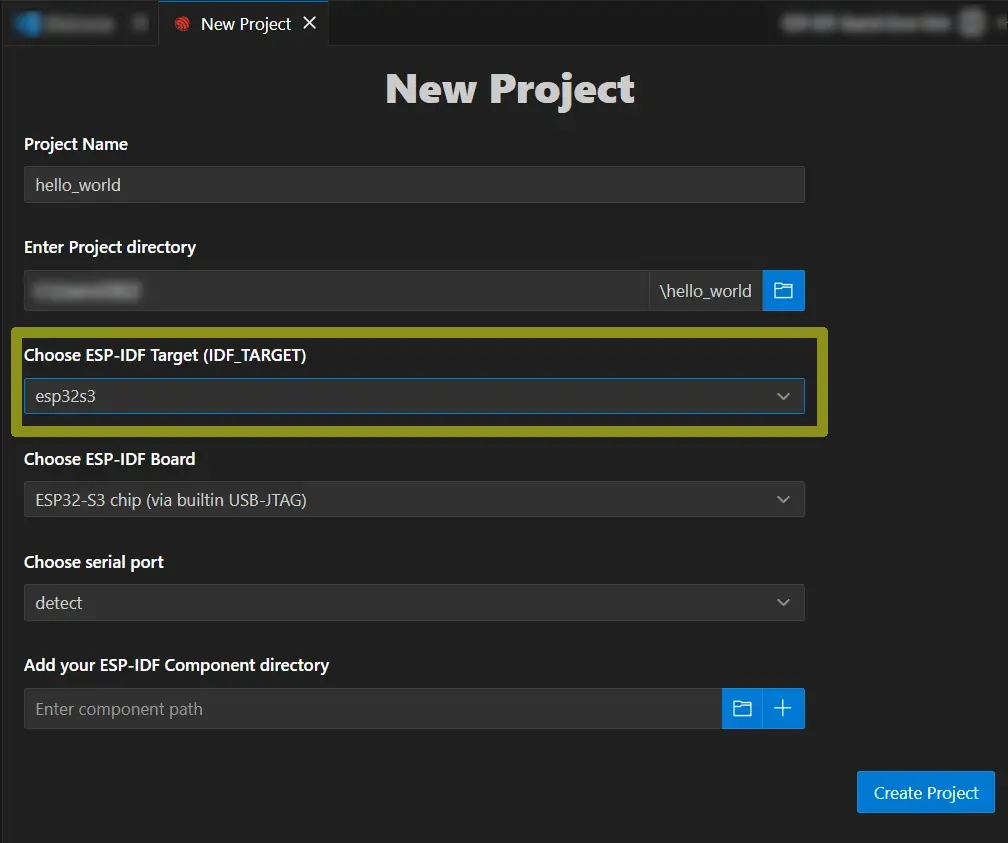Close the New Project tab
The height and width of the screenshot is (843, 1008).
310,23
